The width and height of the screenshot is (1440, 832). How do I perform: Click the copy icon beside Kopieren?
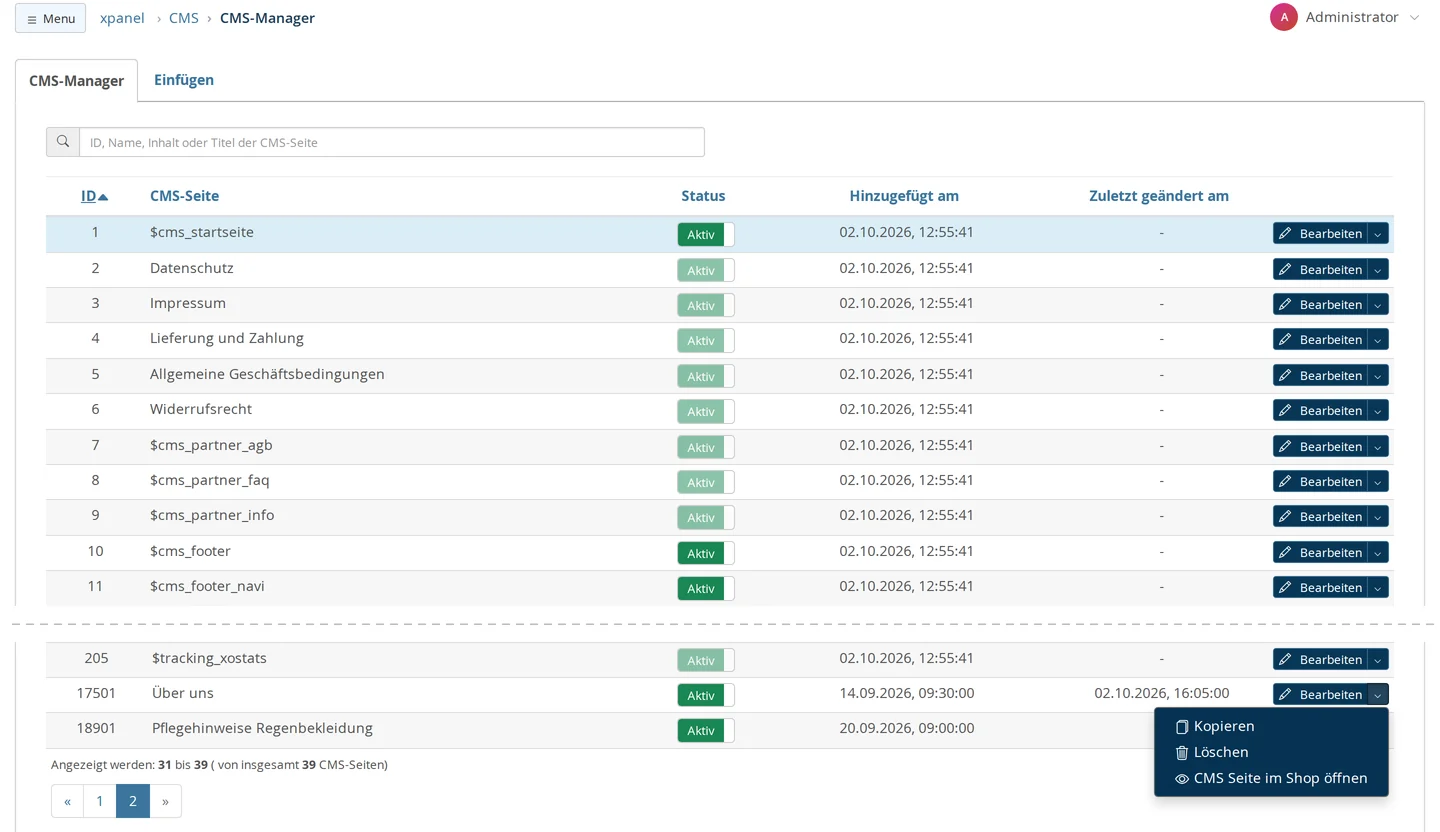click(1182, 727)
